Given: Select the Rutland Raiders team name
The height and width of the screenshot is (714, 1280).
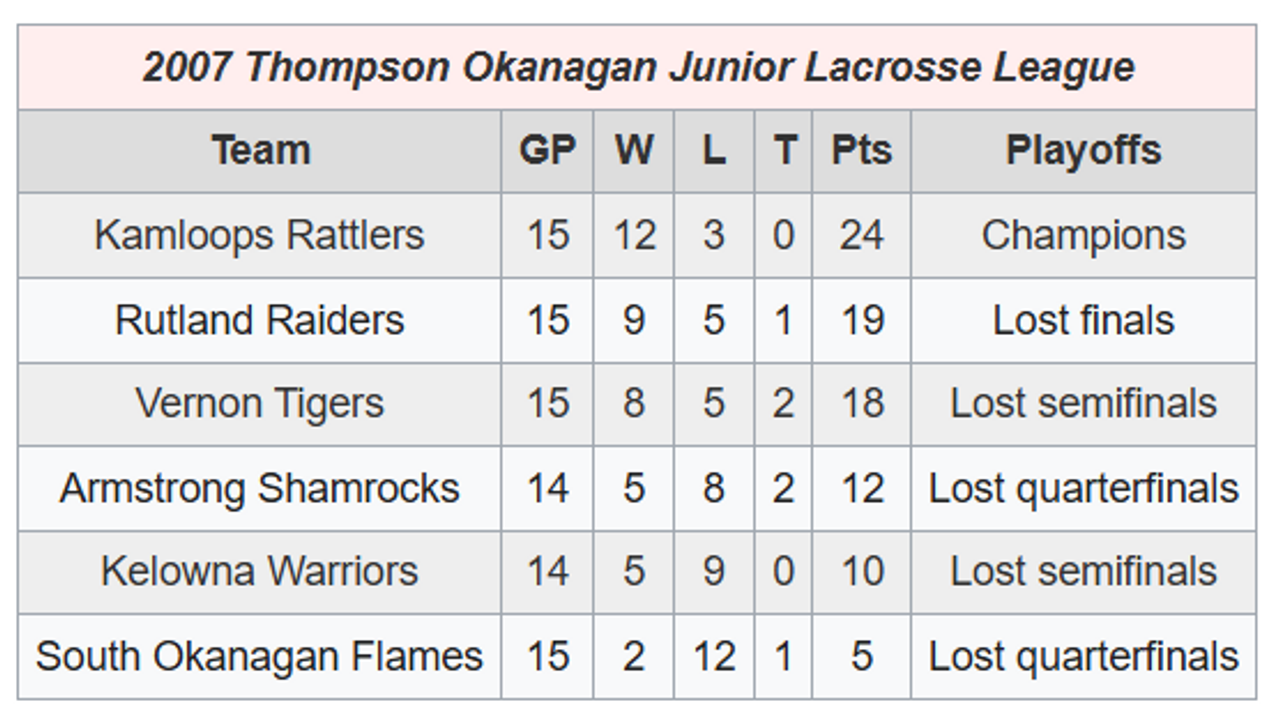Looking at the screenshot, I should click(260, 320).
